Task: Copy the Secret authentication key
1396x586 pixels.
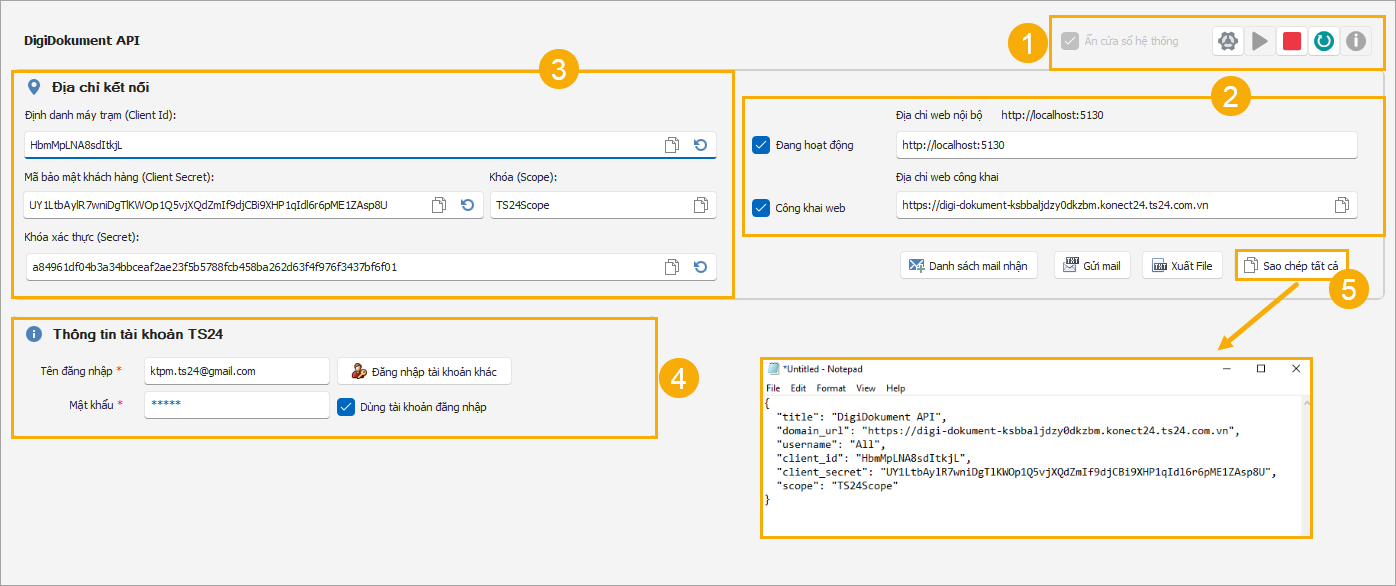Action: point(672,267)
